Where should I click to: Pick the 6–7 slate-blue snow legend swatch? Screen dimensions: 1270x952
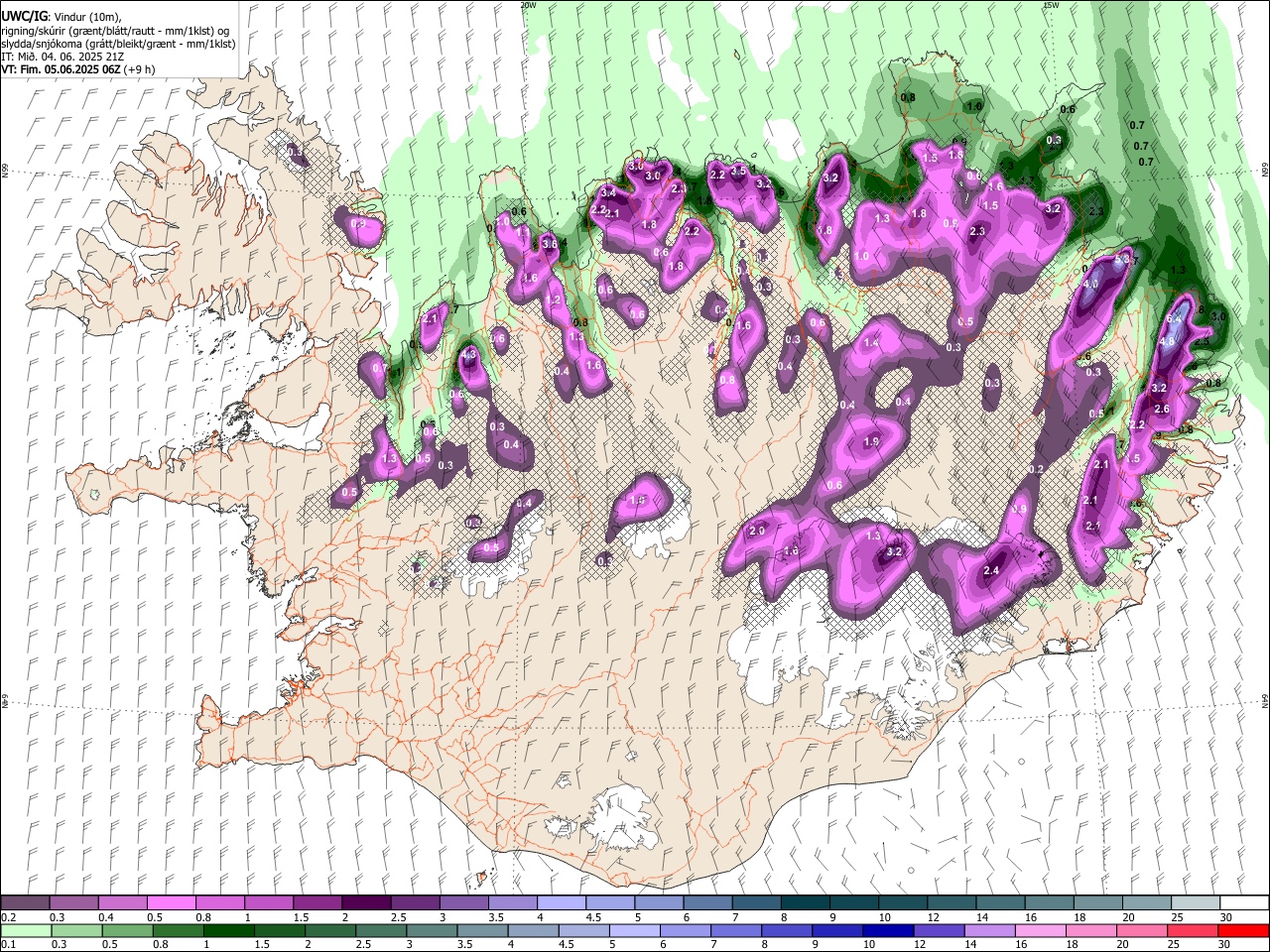point(707,903)
